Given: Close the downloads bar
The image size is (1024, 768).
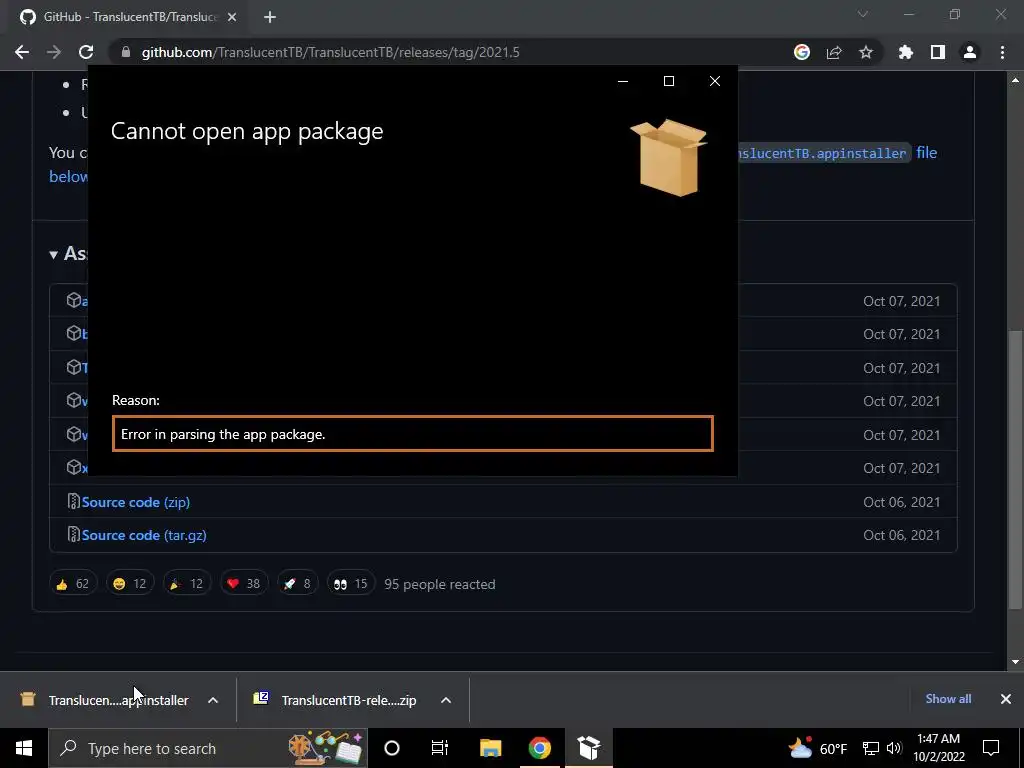Looking at the screenshot, I should (x=1006, y=699).
